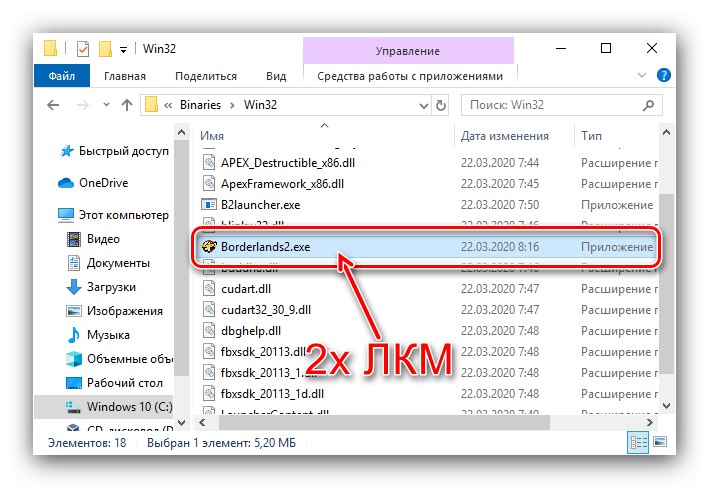Click the navigation pane scroll-down arrow
Viewport: 709px width, 488px height.
point(181,423)
